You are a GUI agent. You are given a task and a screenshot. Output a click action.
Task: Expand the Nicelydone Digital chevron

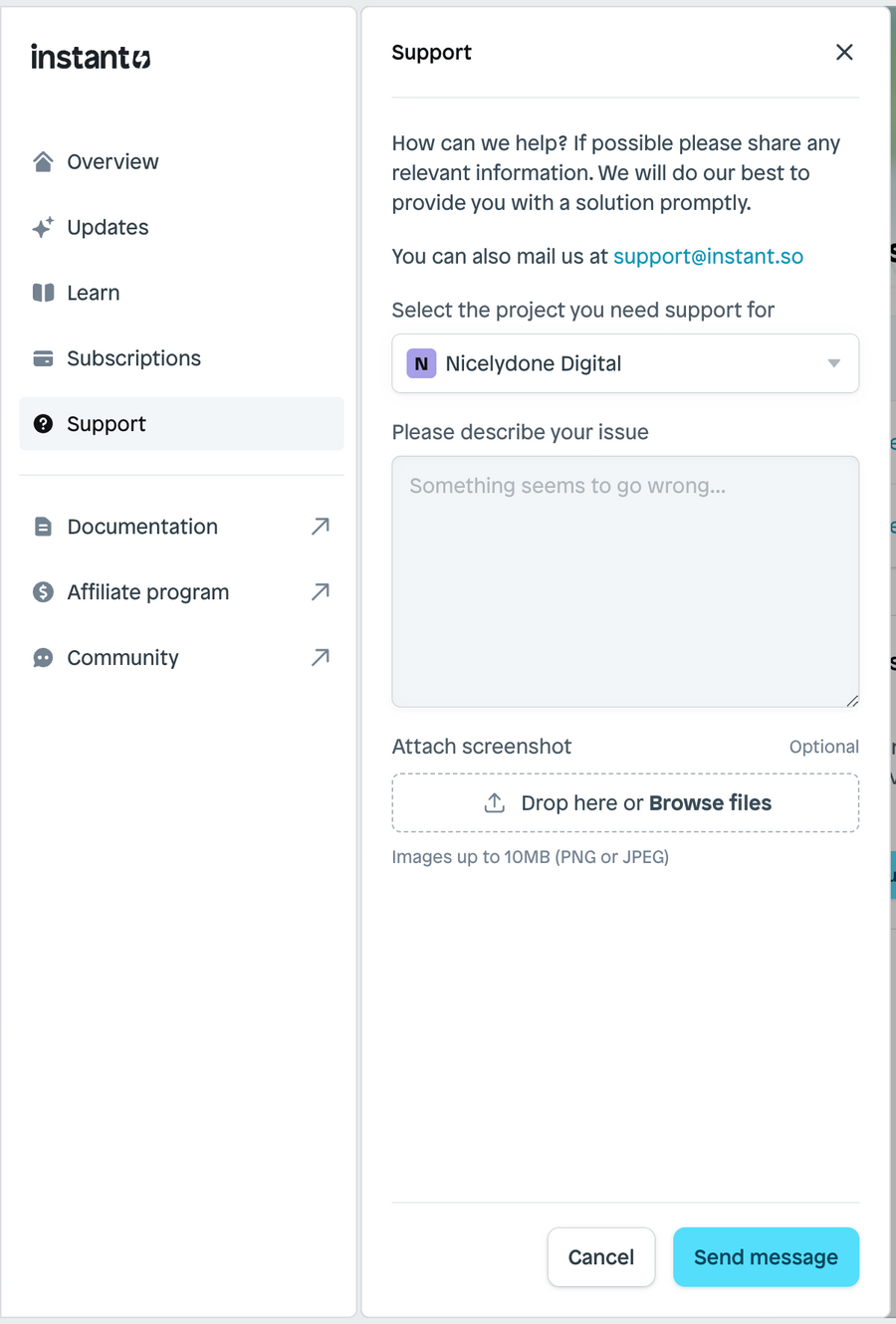point(833,363)
